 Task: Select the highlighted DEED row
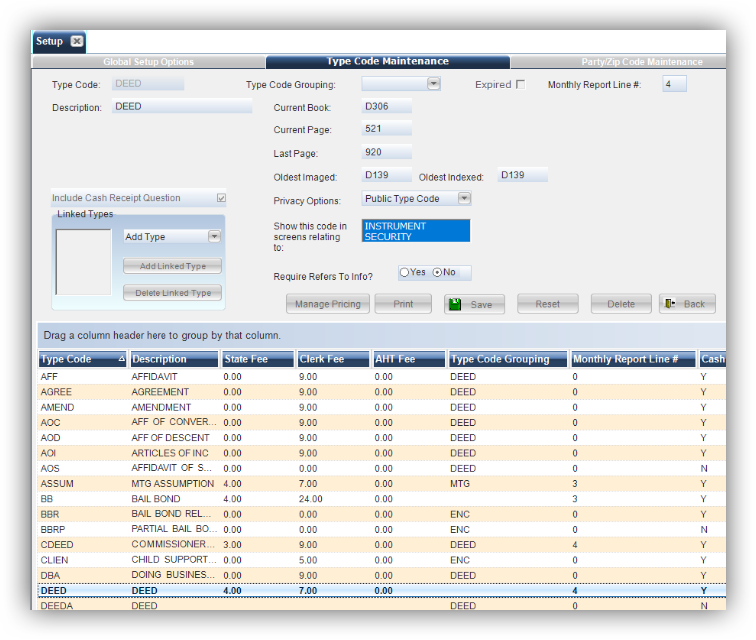382,590
